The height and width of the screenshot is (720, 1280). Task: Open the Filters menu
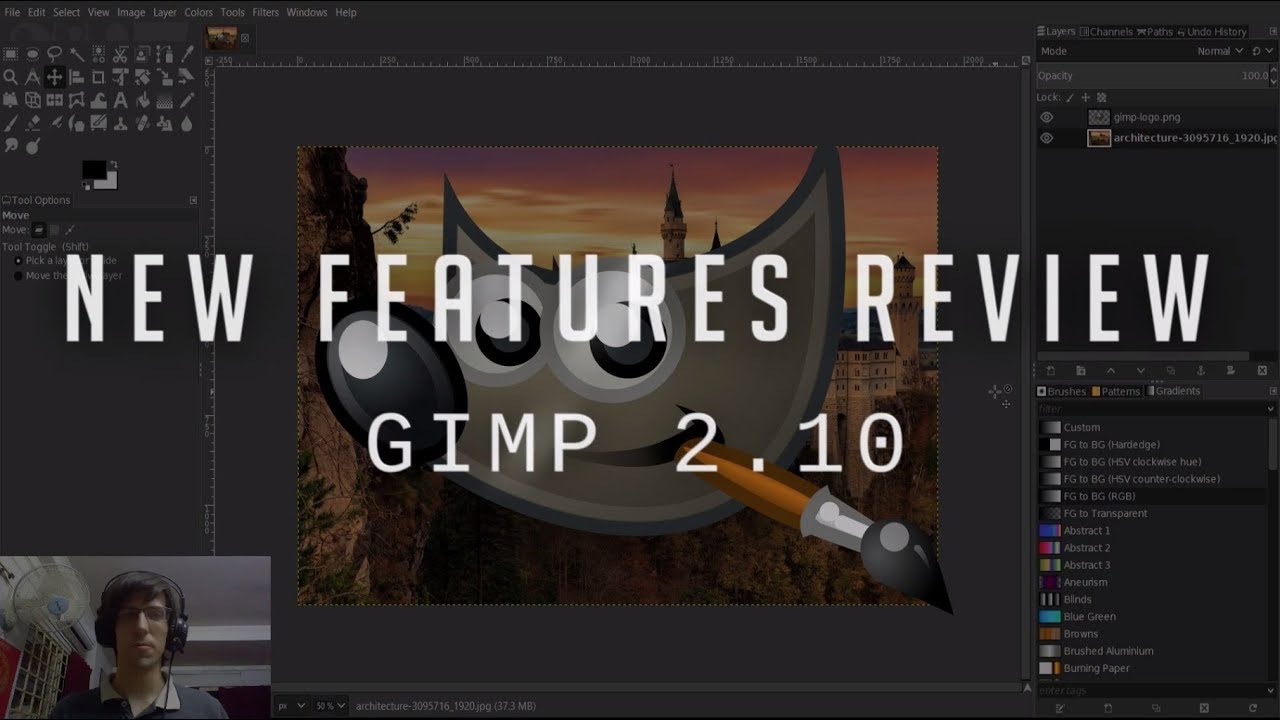pos(266,12)
